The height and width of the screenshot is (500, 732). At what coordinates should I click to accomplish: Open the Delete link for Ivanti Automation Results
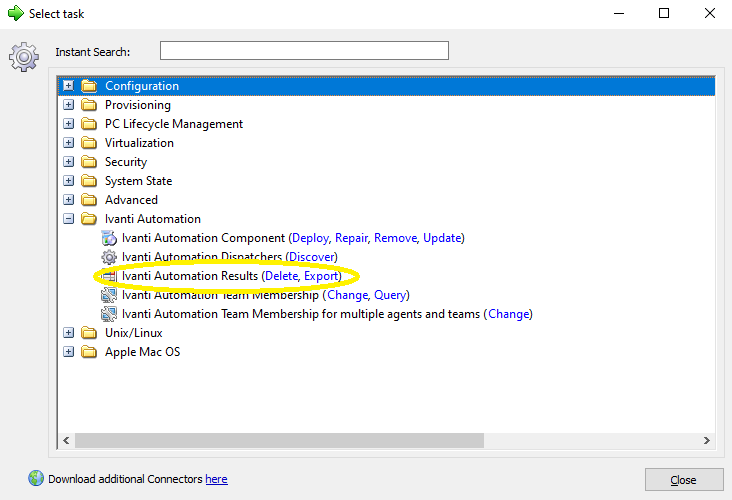[x=282, y=276]
